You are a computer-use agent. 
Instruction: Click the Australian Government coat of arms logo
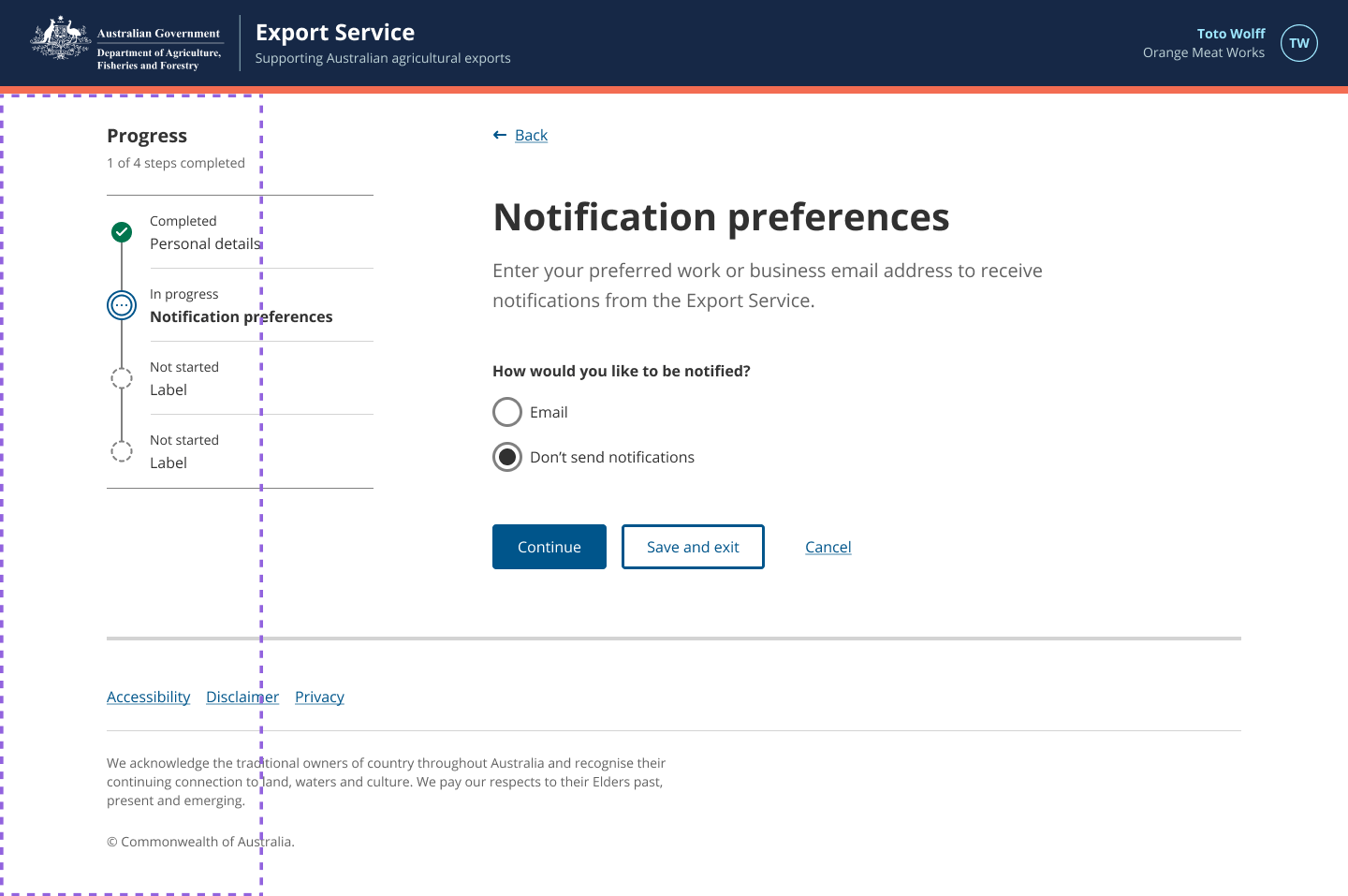click(x=60, y=40)
